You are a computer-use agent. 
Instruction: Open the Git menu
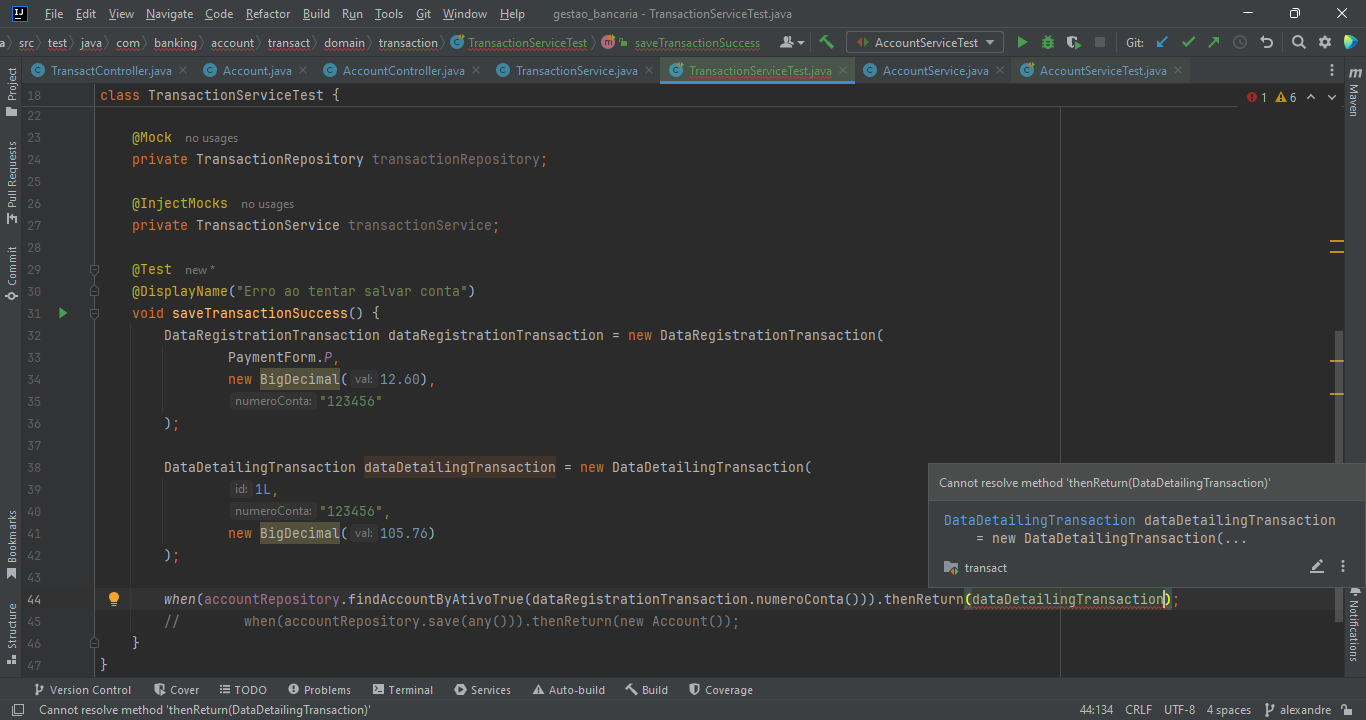pyautogui.click(x=423, y=14)
